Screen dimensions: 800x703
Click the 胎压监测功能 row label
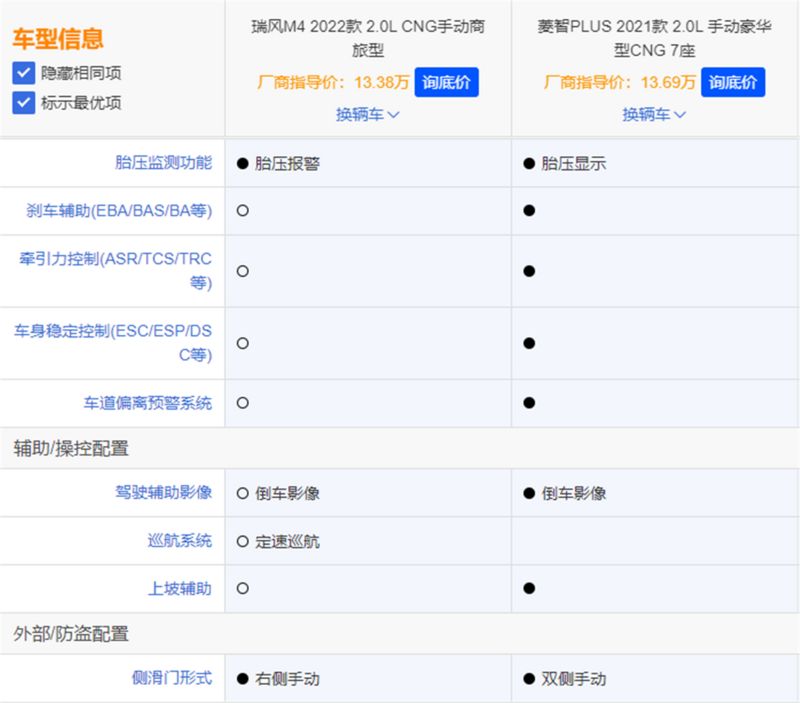[163, 163]
